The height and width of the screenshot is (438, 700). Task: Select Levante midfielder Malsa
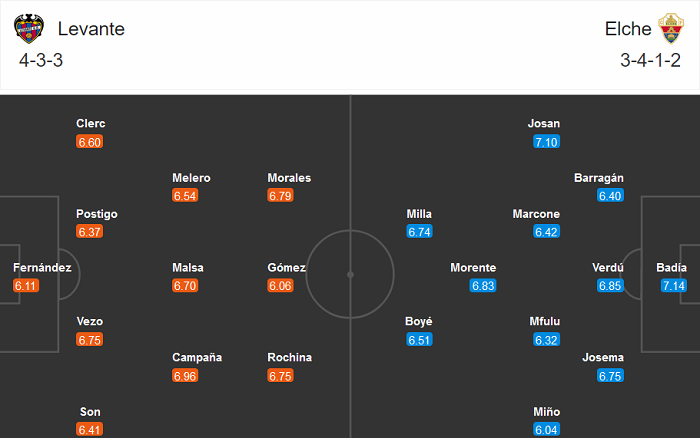click(187, 268)
